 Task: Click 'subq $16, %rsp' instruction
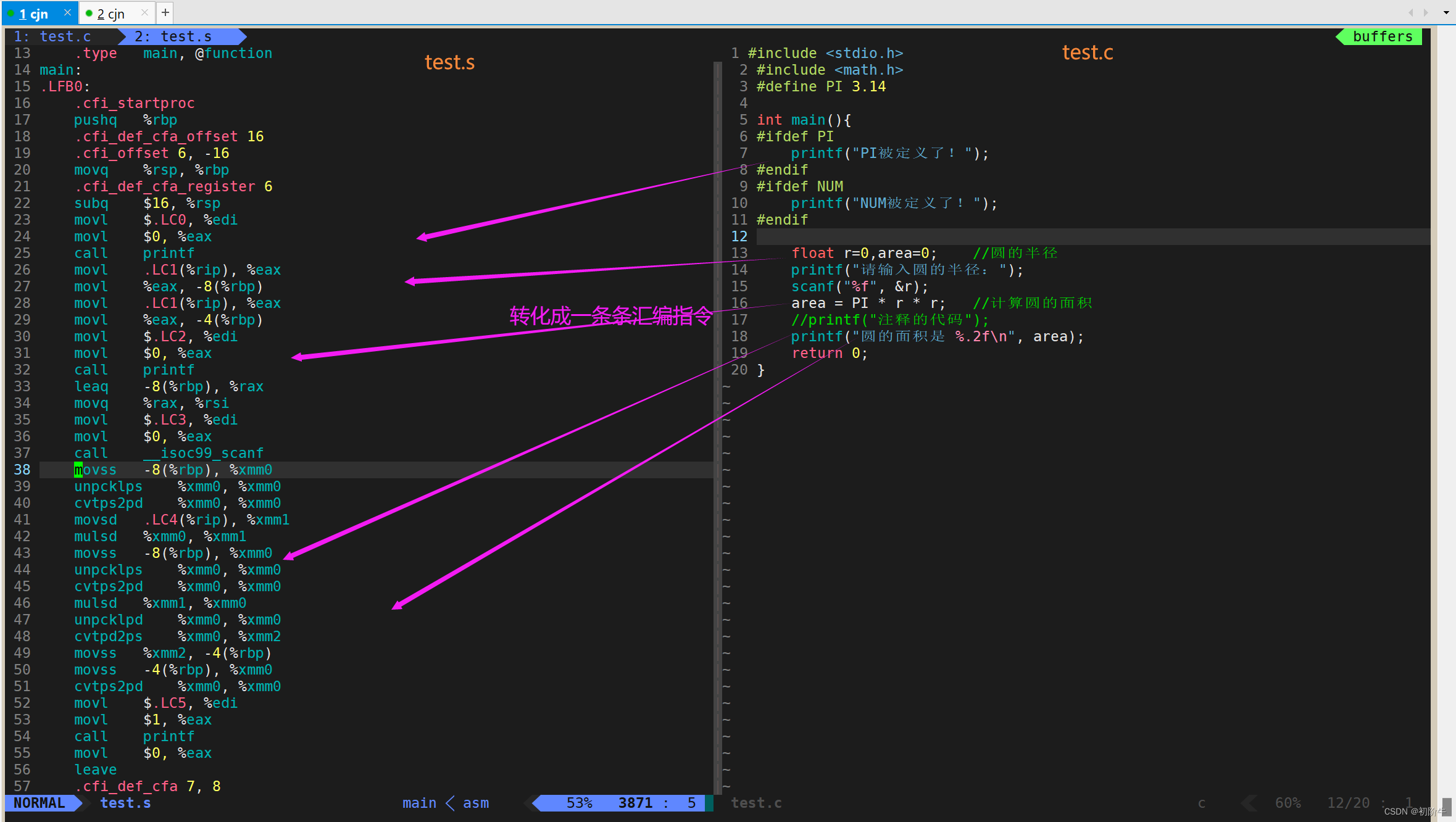148,203
